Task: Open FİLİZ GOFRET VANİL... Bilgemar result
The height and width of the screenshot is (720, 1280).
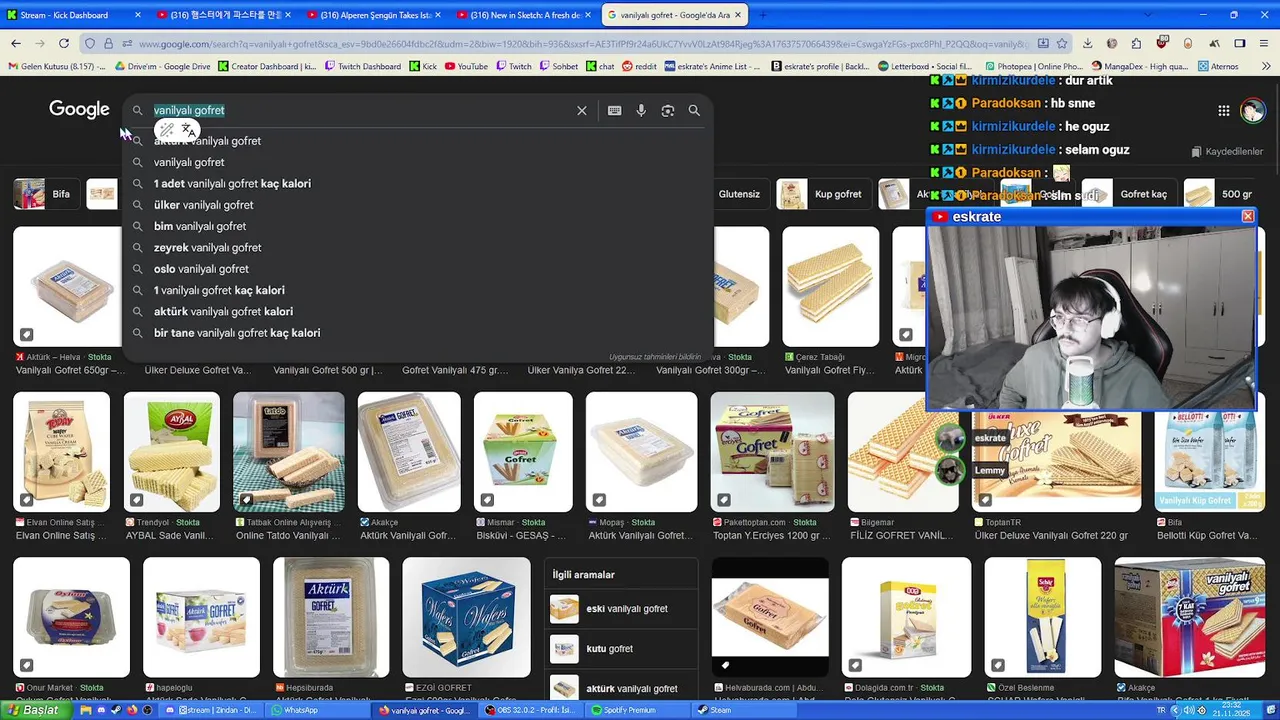Action: tap(901, 452)
